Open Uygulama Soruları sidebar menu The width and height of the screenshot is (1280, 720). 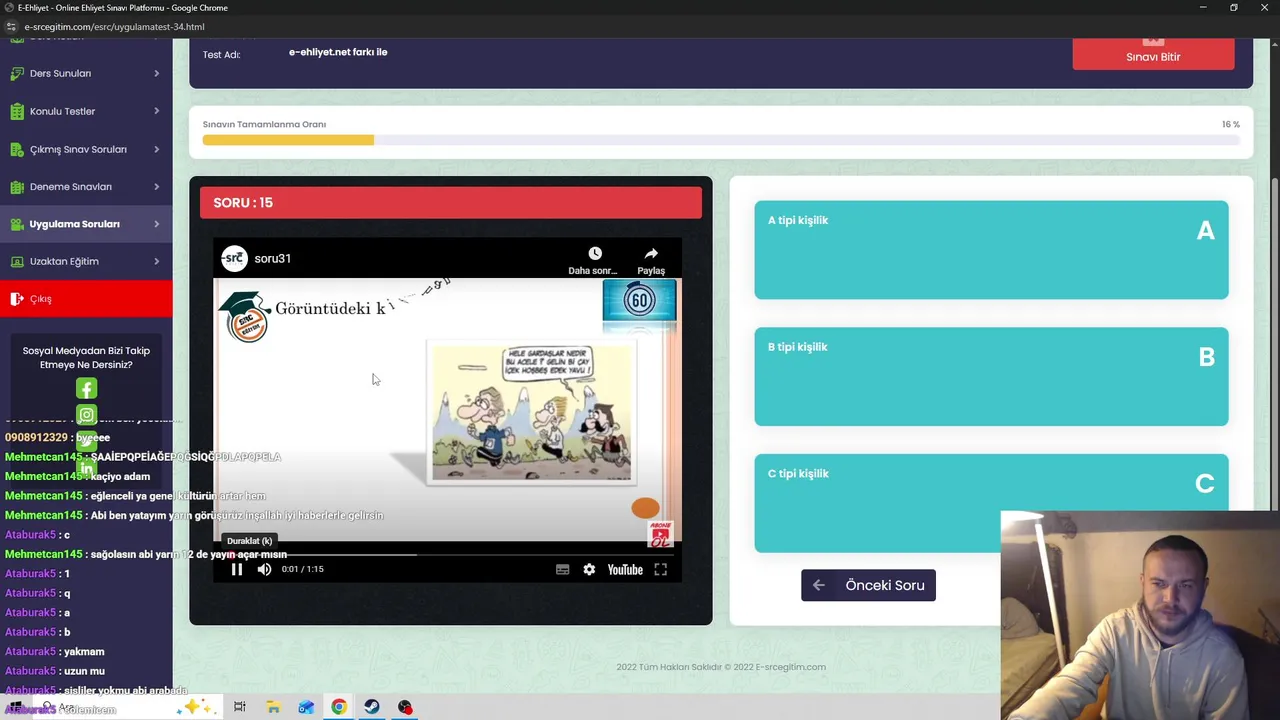tap(86, 224)
